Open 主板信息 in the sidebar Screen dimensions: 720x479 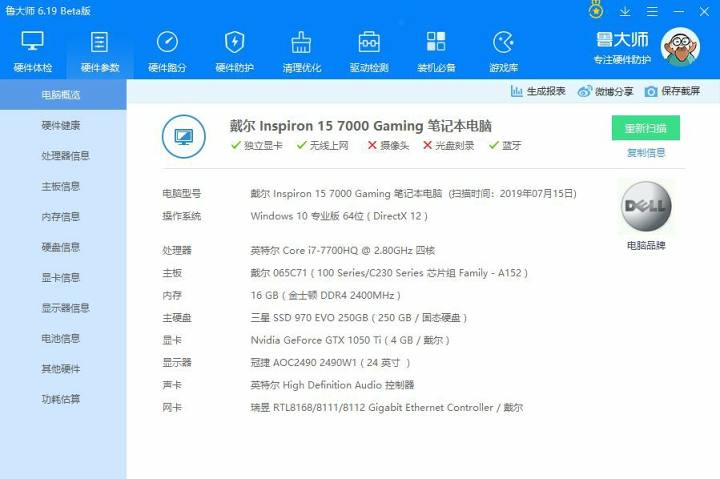(x=61, y=186)
